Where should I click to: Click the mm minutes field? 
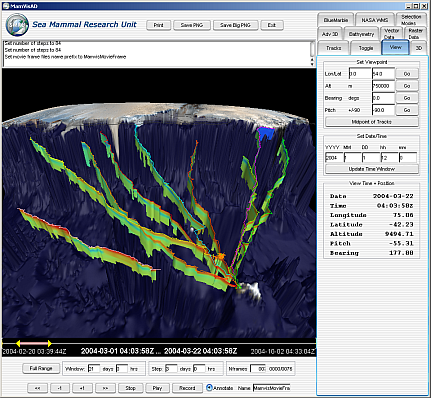point(408,158)
